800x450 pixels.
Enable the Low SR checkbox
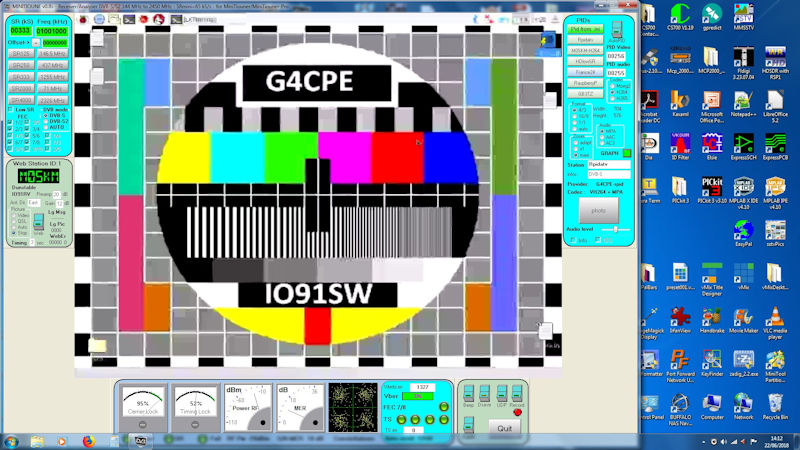(x=10, y=110)
